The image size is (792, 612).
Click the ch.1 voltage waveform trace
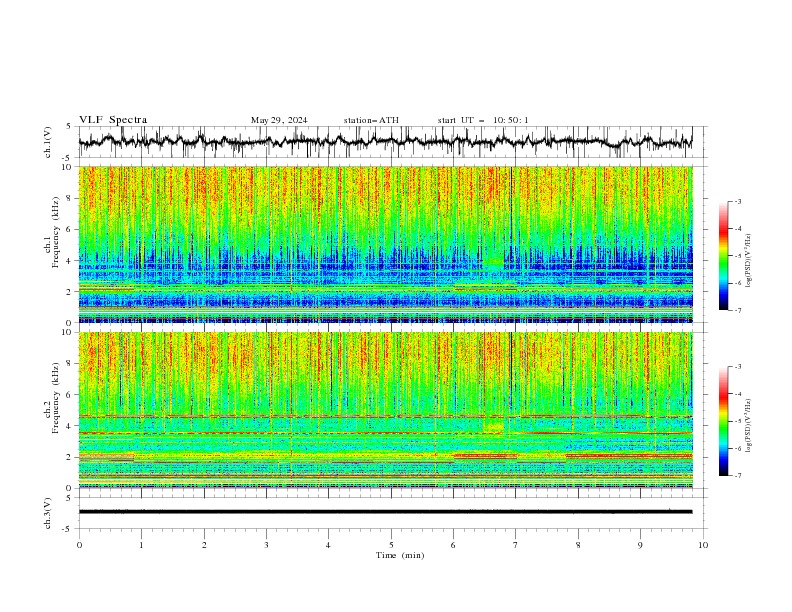point(385,142)
